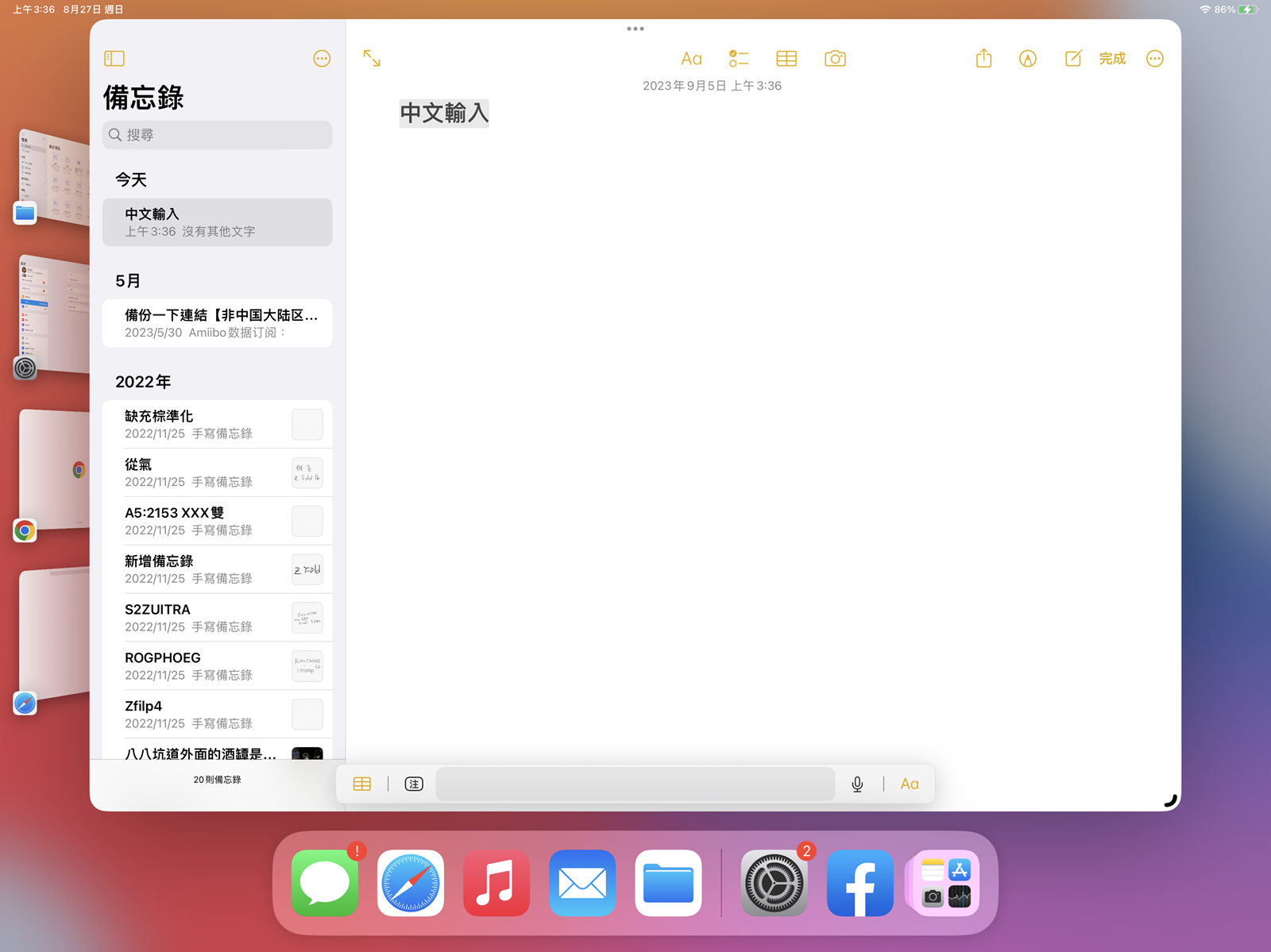Open the multitasking three-dot menu
The image size is (1271, 952).
pos(635,29)
